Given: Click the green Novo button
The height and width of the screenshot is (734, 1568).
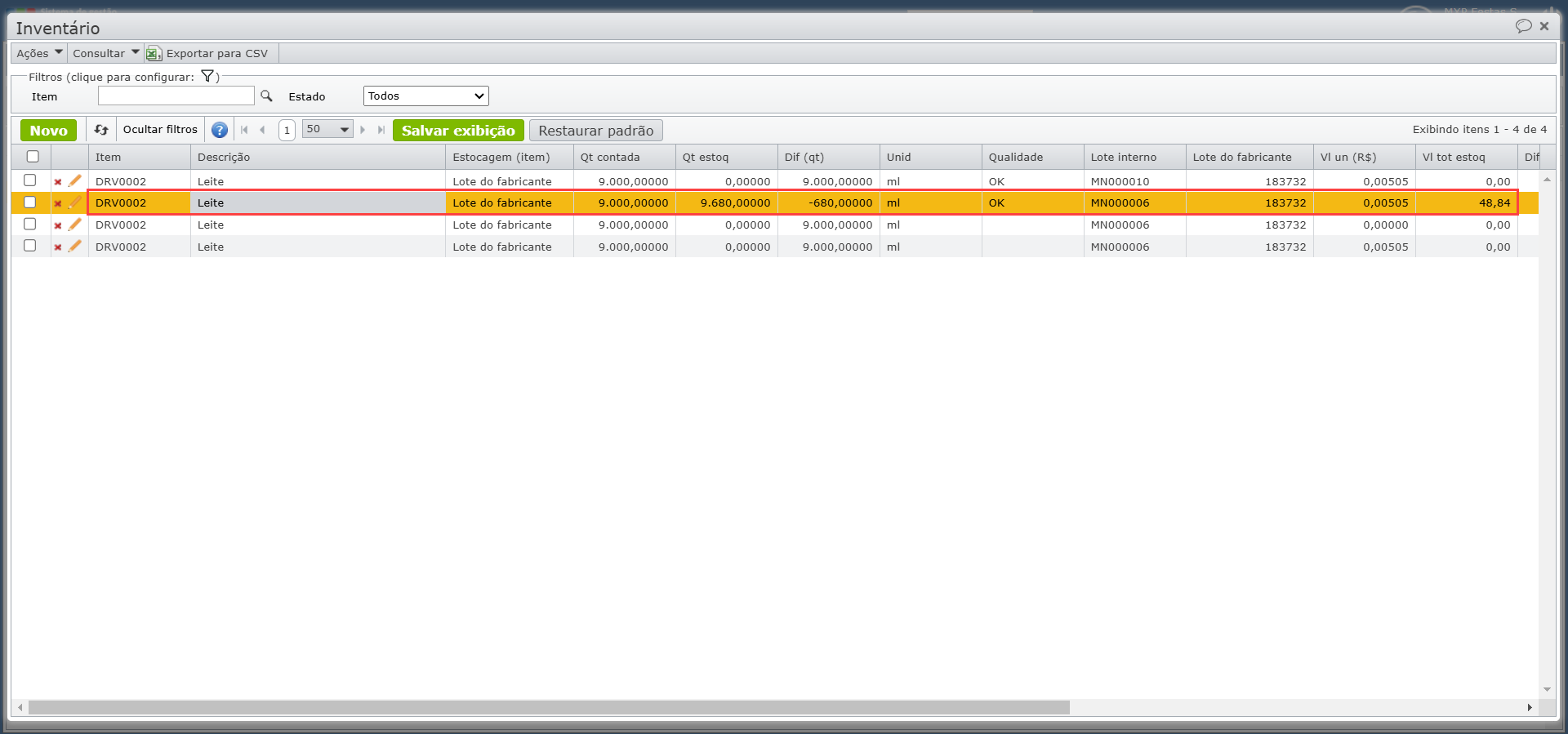Looking at the screenshot, I should tap(49, 131).
